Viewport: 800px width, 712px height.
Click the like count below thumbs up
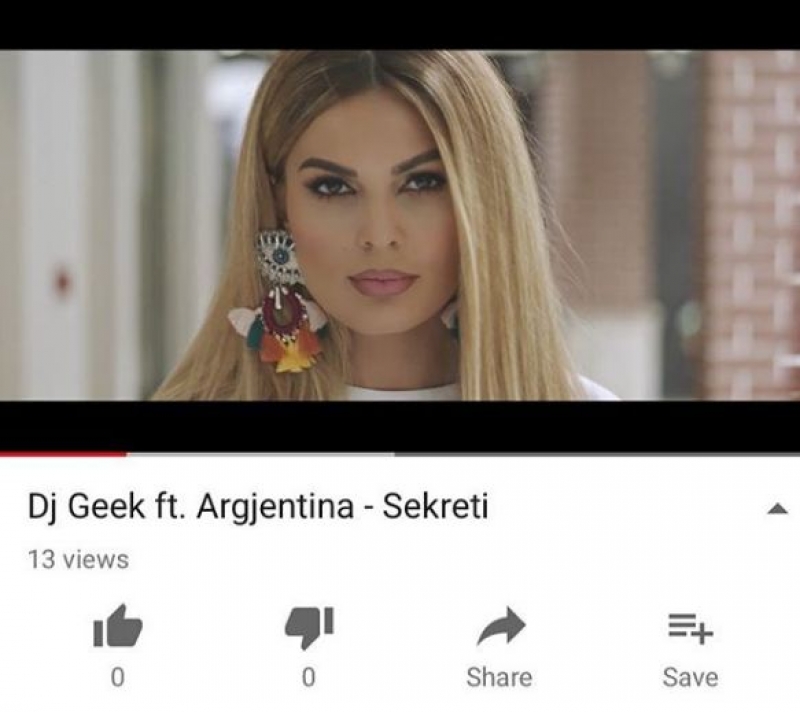coord(117,678)
